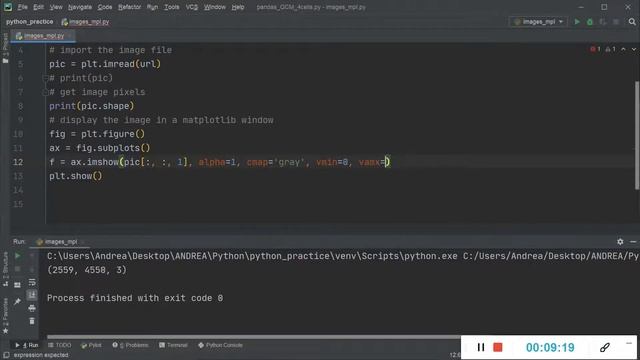Run images_mpl with the green toolbar play icon
640x360 pixels.
coord(577,22)
